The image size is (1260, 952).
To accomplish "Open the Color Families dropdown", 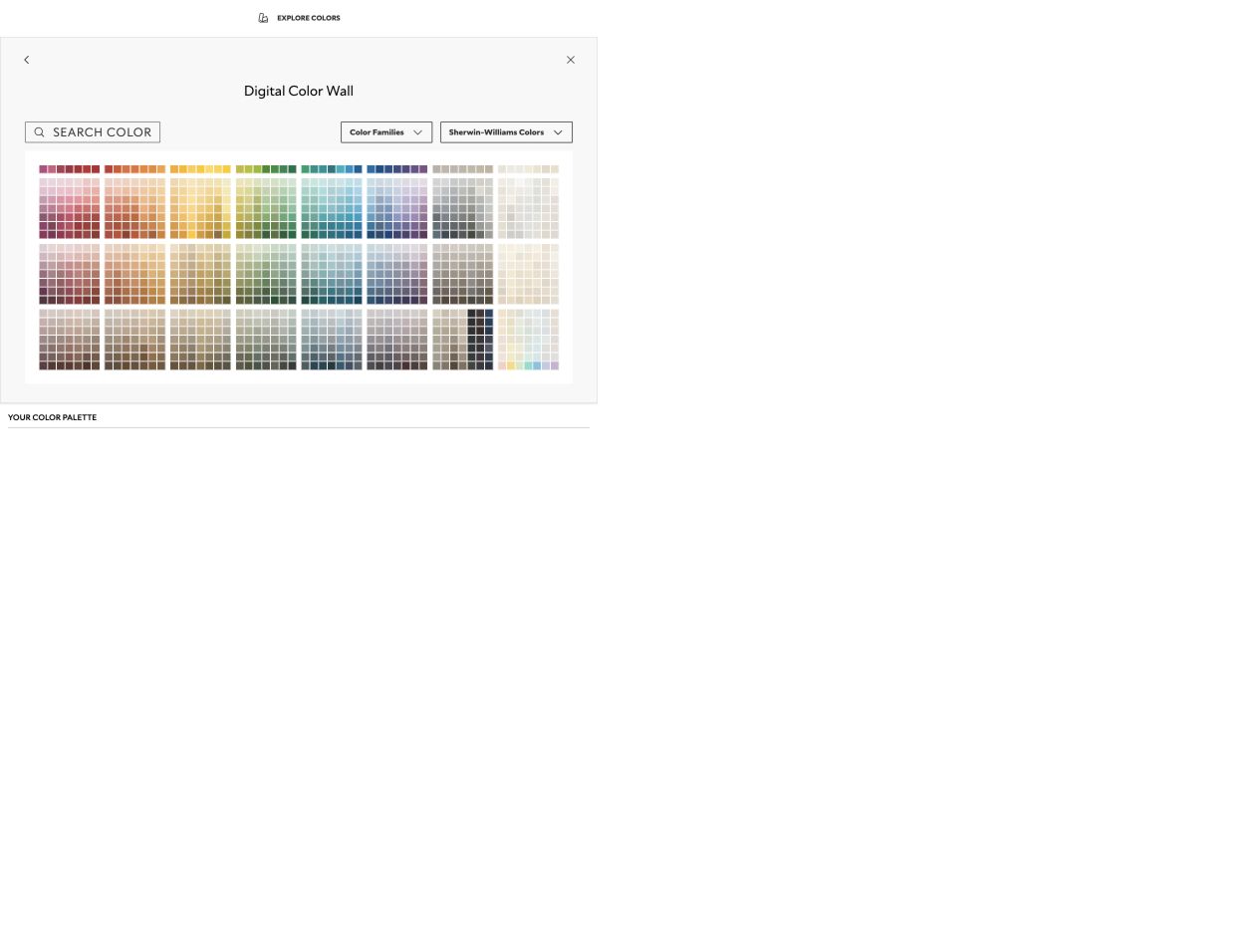I will pos(386,132).
